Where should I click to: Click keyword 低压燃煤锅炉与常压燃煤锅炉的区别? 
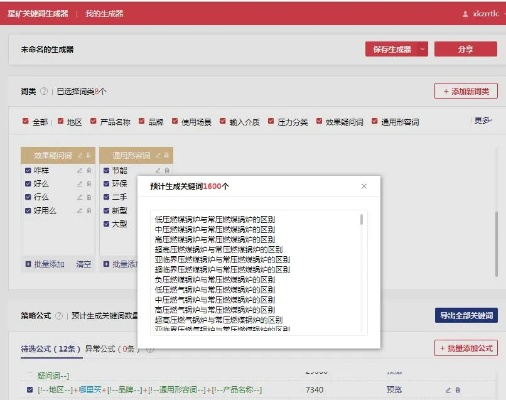pyautogui.click(x=215, y=219)
